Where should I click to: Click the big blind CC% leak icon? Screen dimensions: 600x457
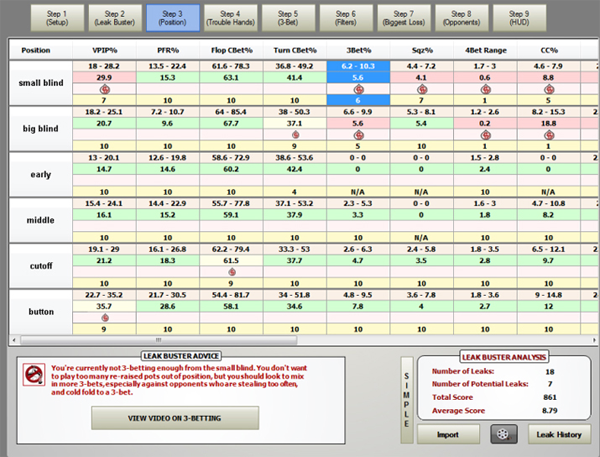549,135
